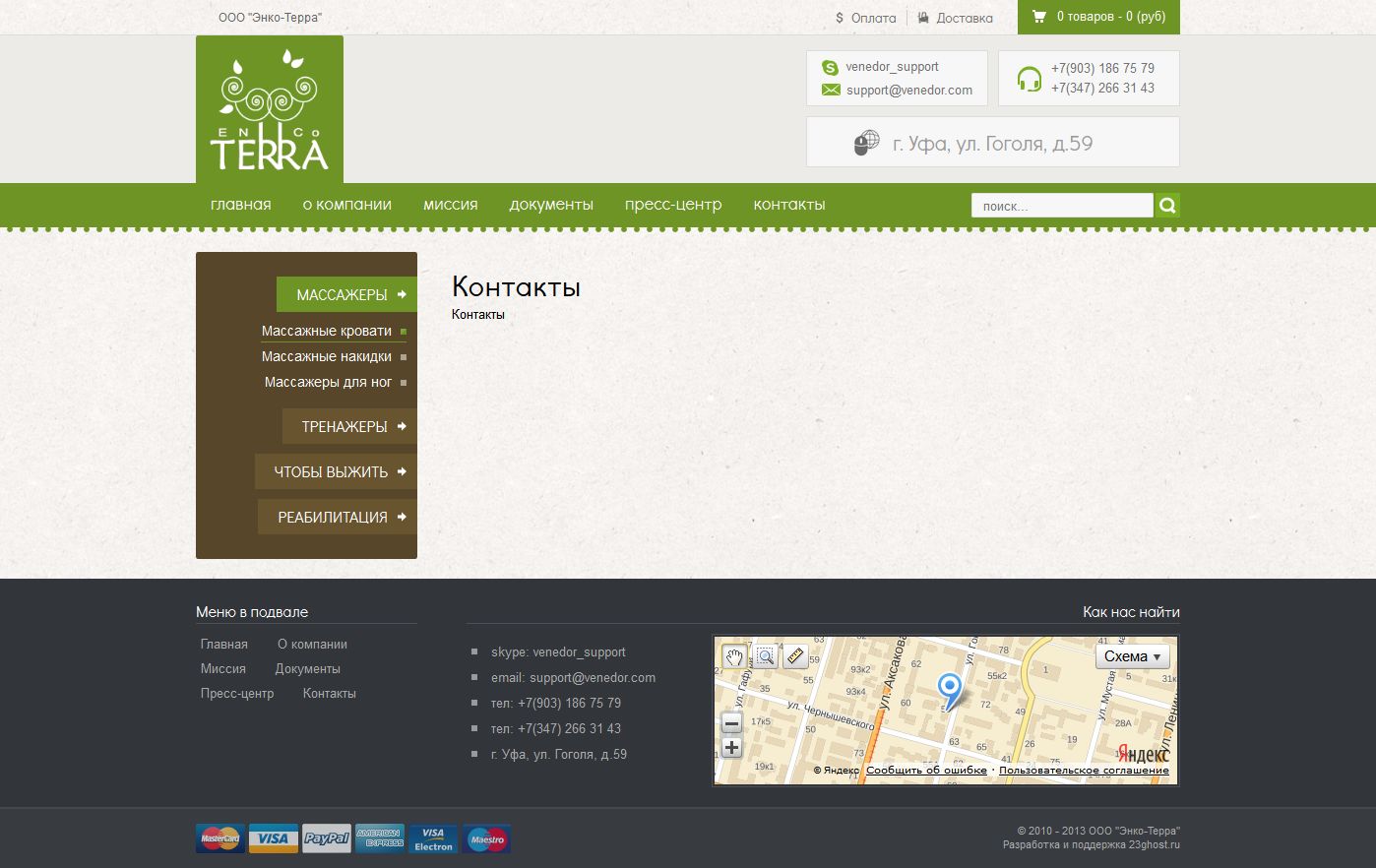Select the map hand pan tool
1376x868 pixels.
(734, 656)
